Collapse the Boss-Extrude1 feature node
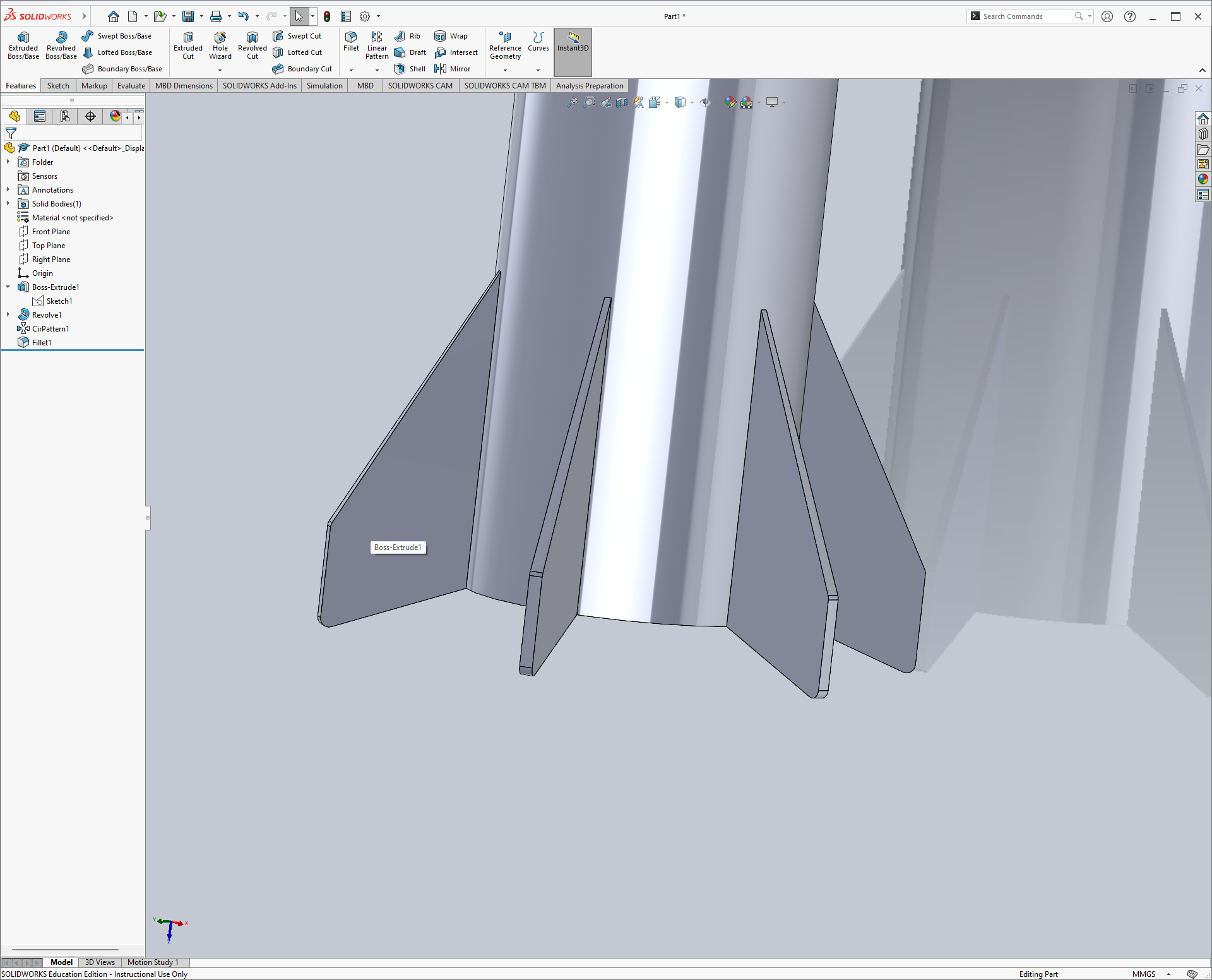 pyautogui.click(x=8, y=287)
